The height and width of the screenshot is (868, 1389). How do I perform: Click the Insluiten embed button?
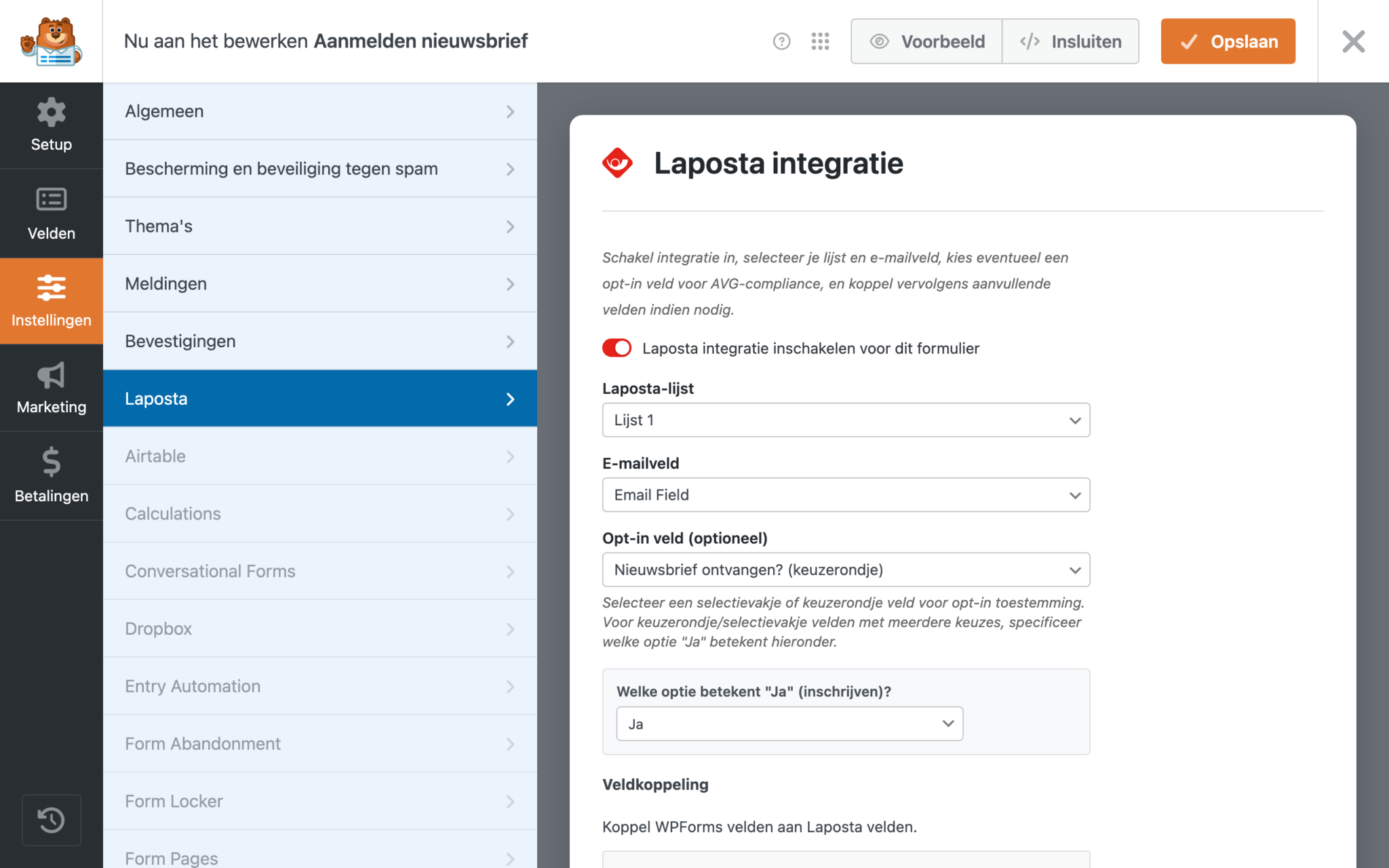coord(1070,41)
